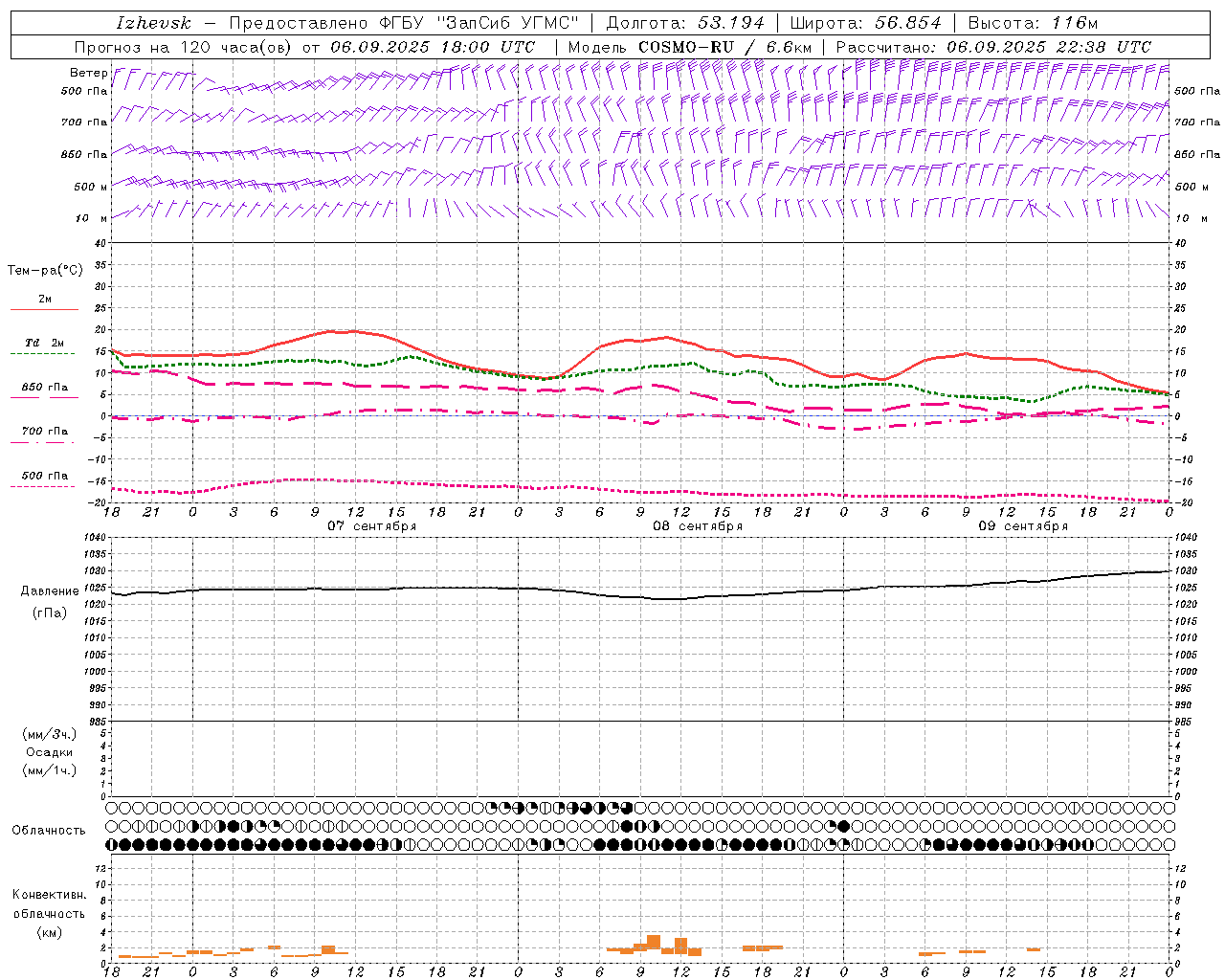
Task: Click the tallest orange convective bar on 08 сентября
Action: pyautogui.click(x=654, y=942)
